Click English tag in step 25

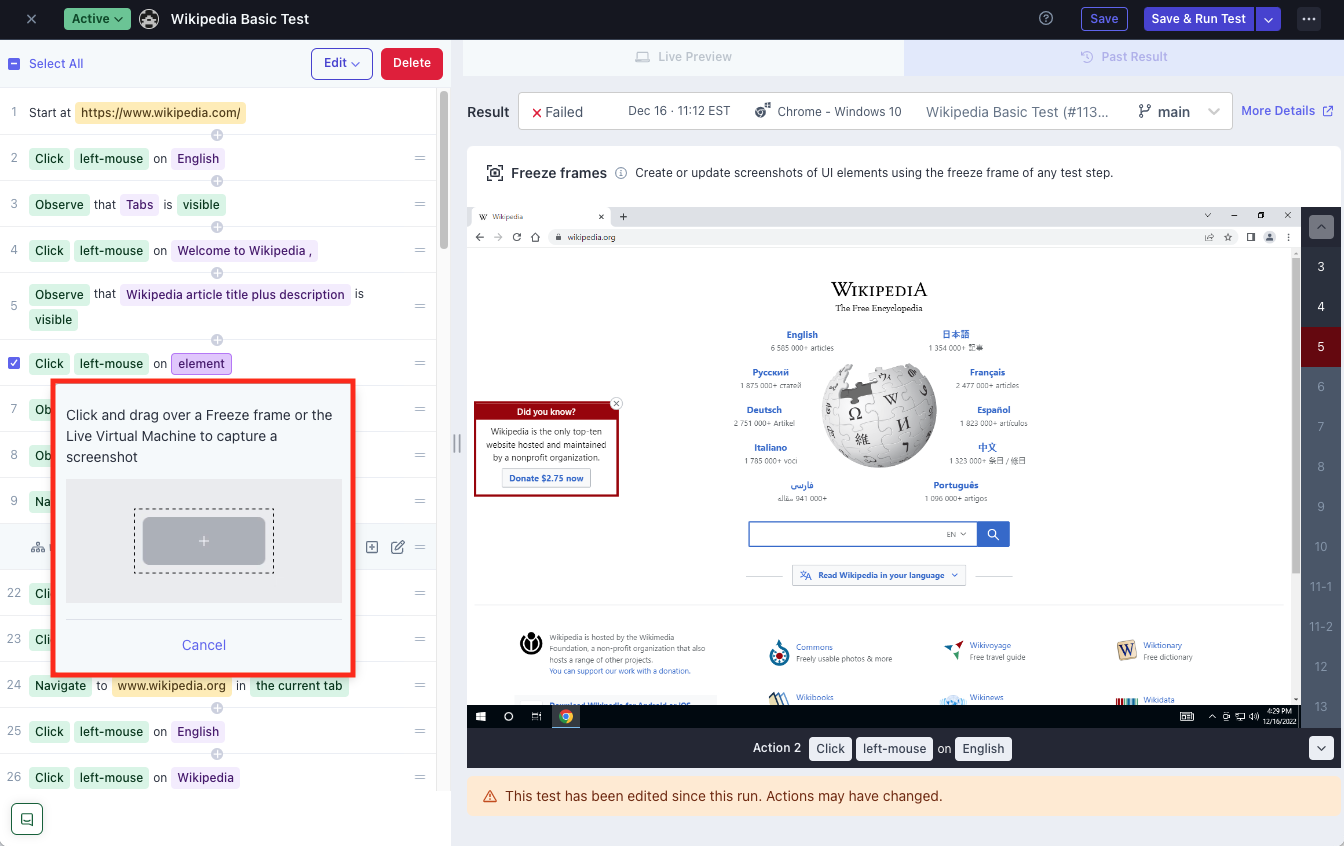coord(198,732)
